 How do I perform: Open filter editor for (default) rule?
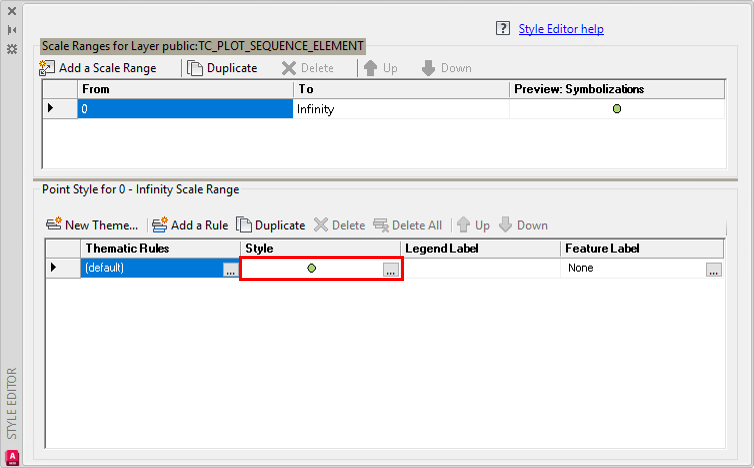coord(231,270)
